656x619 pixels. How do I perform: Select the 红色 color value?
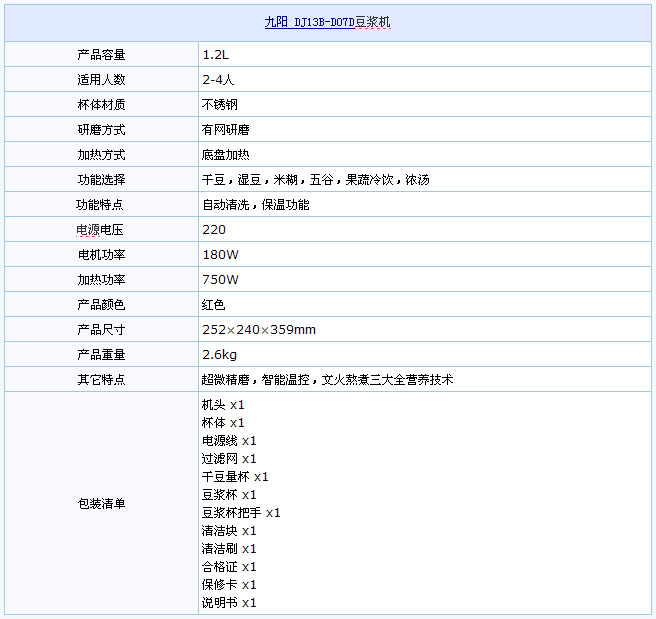[213, 304]
